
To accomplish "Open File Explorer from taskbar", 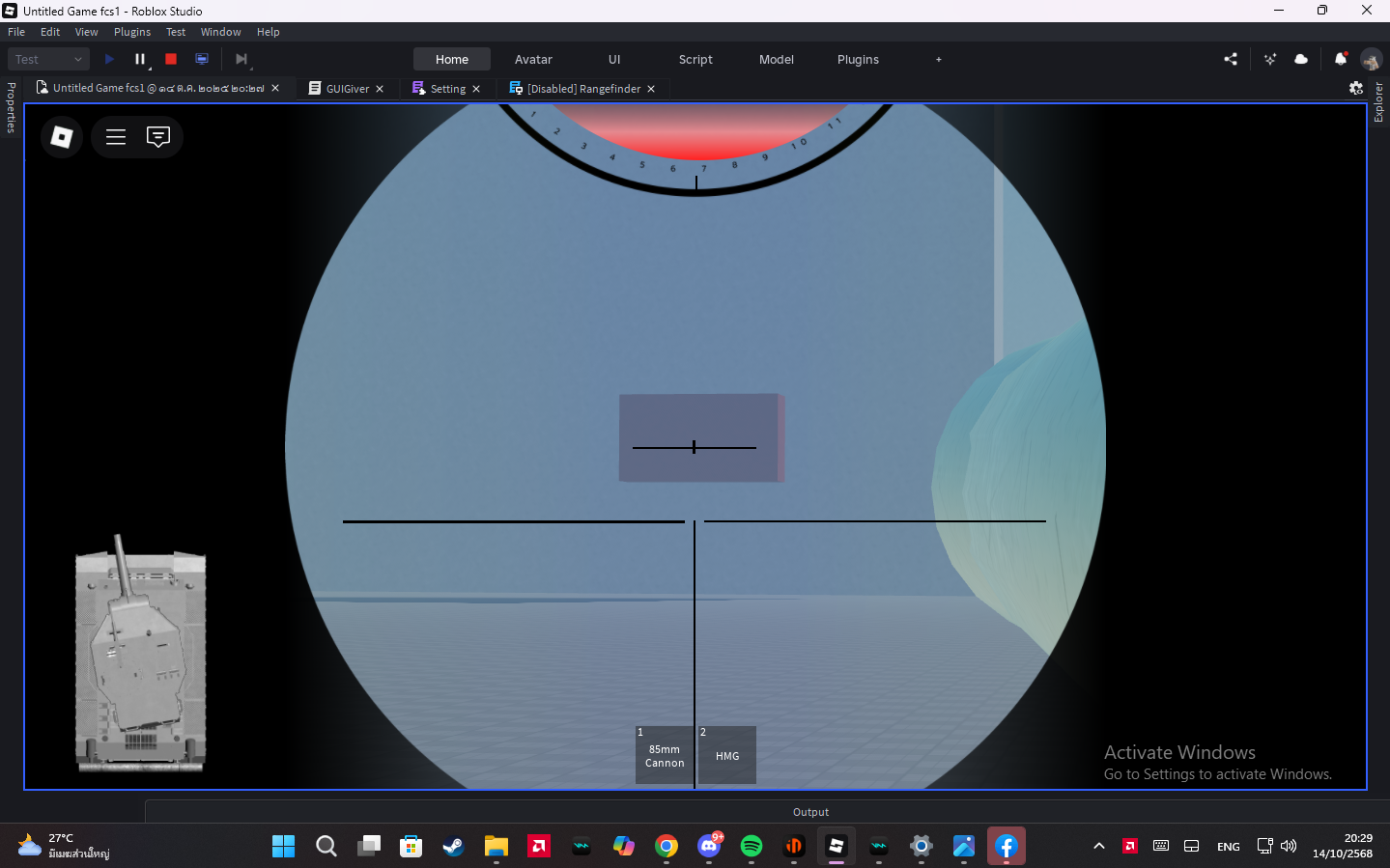I will 496,847.
